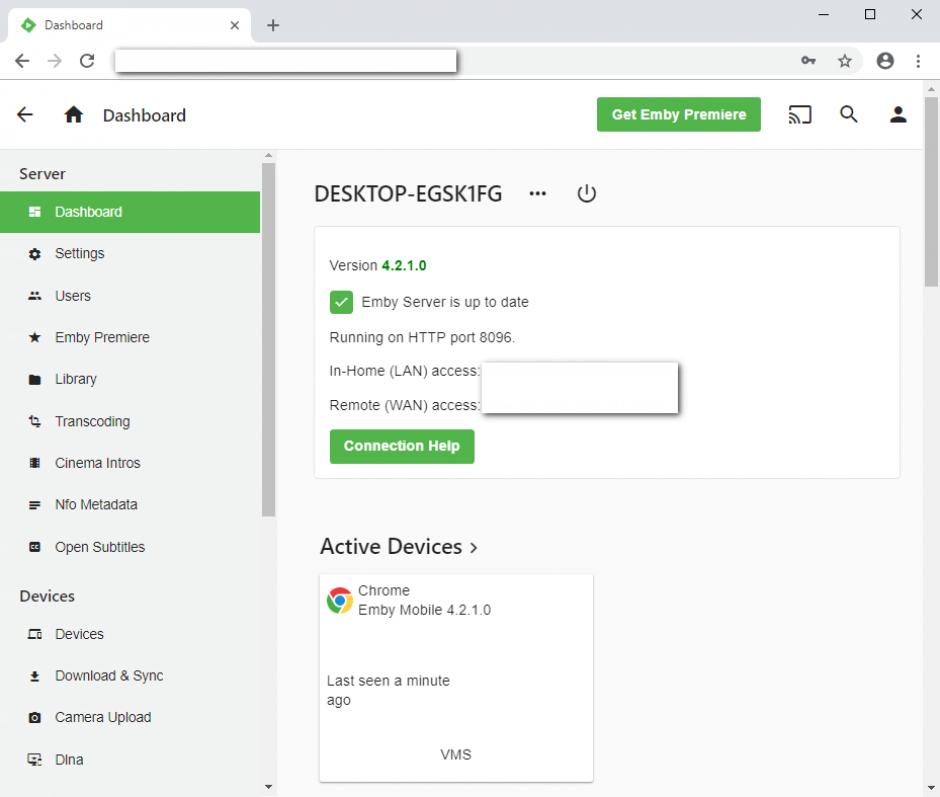Image resolution: width=940 pixels, height=797 pixels.
Task: Open Nfo Metadata in the sidebar
Action: tap(130, 504)
